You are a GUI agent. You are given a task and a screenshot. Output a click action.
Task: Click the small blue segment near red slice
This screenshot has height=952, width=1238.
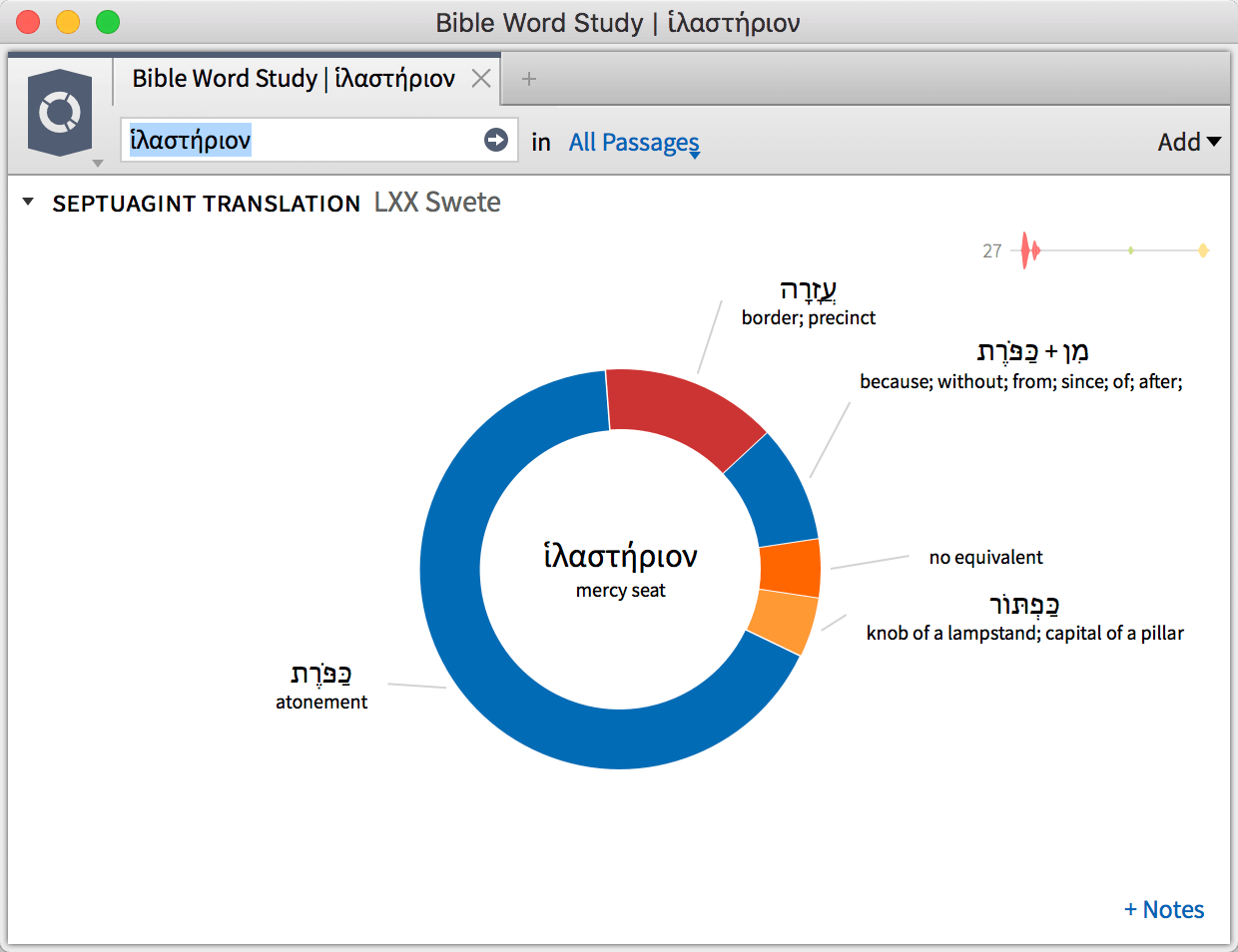[x=772, y=489]
